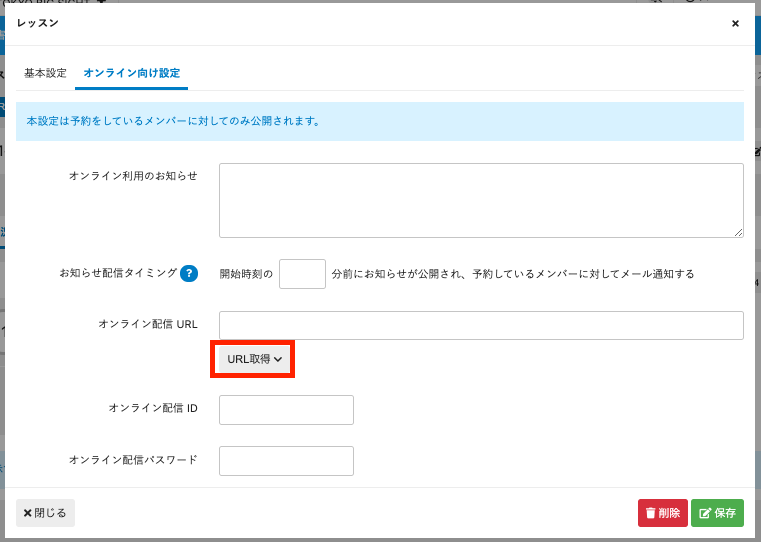Focus the オンライン利用のお知らせ text area
The height and width of the screenshot is (542, 761).
(480, 200)
